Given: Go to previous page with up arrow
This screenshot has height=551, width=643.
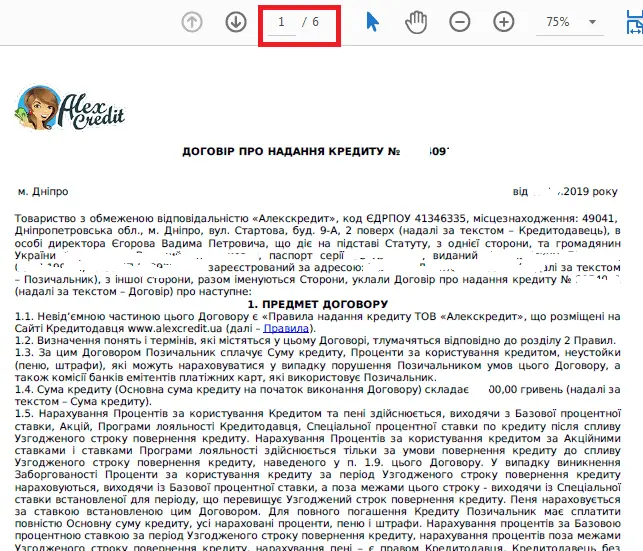Looking at the screenshot, I should pos(192,22).
